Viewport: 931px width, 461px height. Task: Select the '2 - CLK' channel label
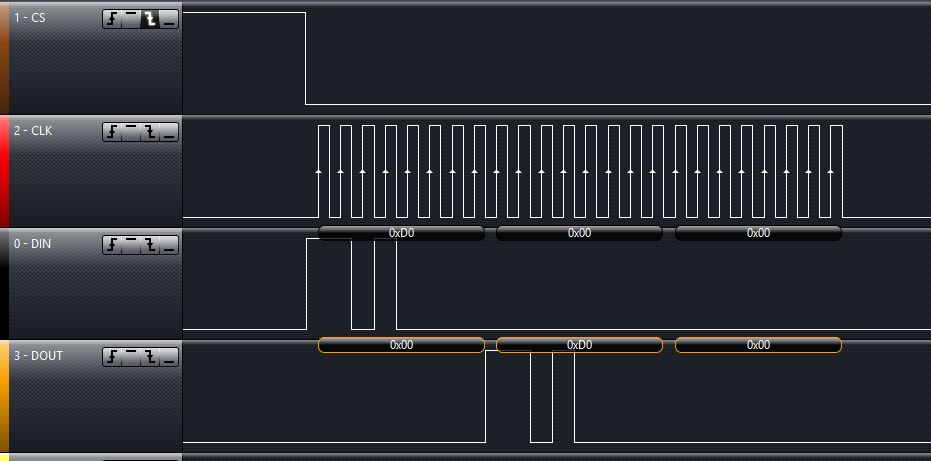33,131
